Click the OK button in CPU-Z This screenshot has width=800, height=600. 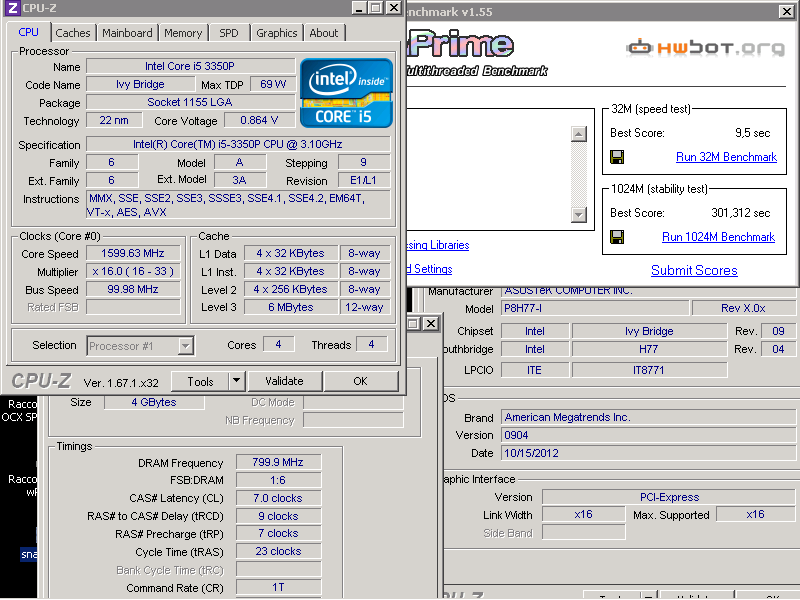(x=360, y=381)
